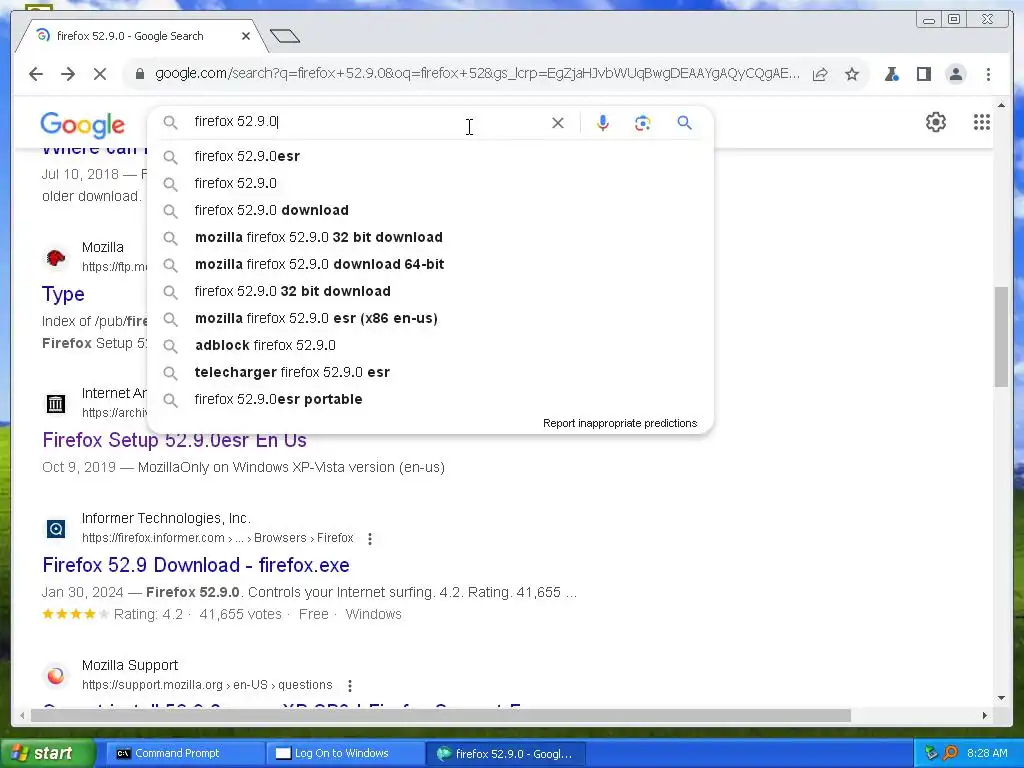Pick mozilla firefox 52.9.0 32 bit download

tap(430, 238)
